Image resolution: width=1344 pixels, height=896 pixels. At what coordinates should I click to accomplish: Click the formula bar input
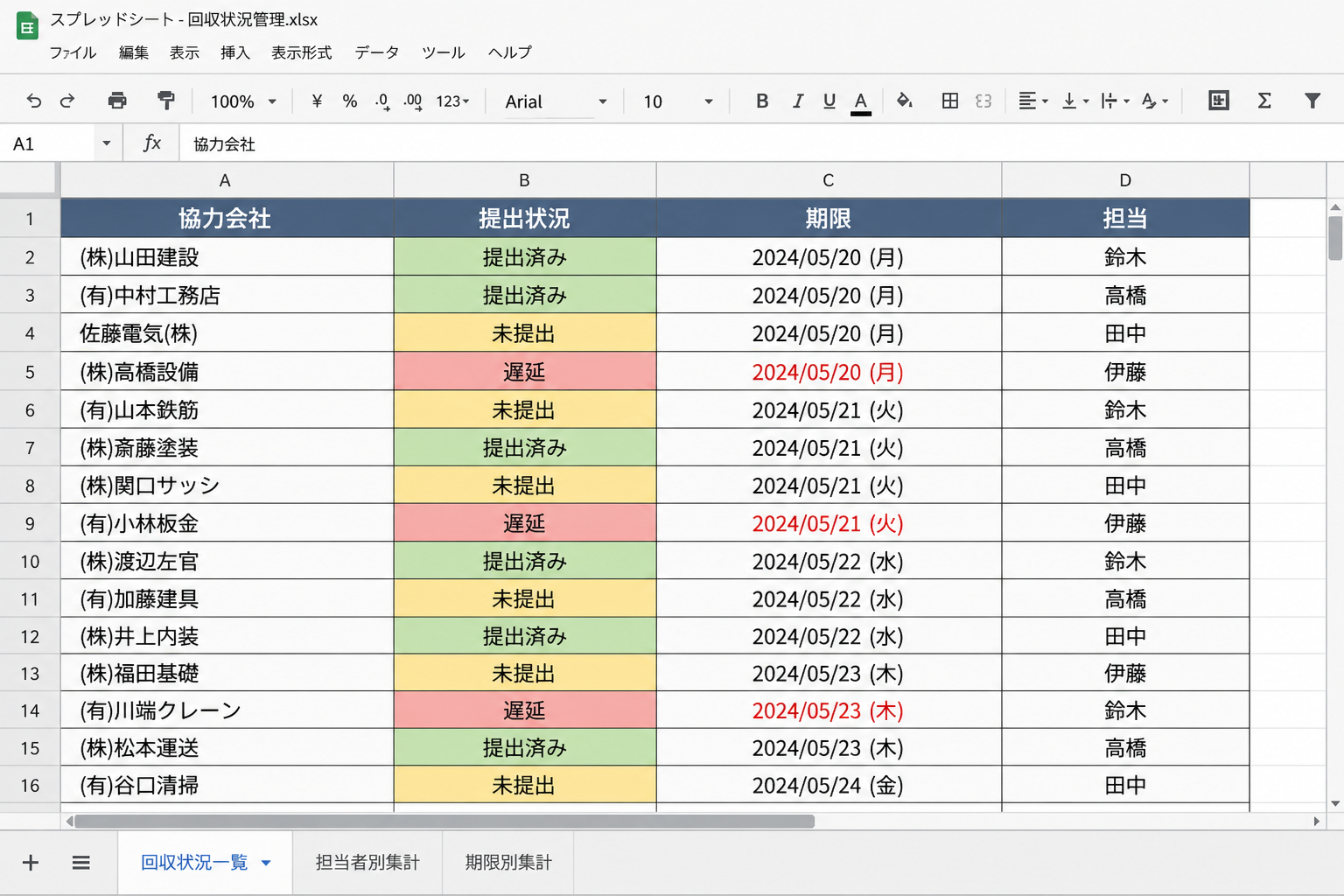tap(761, 143)
